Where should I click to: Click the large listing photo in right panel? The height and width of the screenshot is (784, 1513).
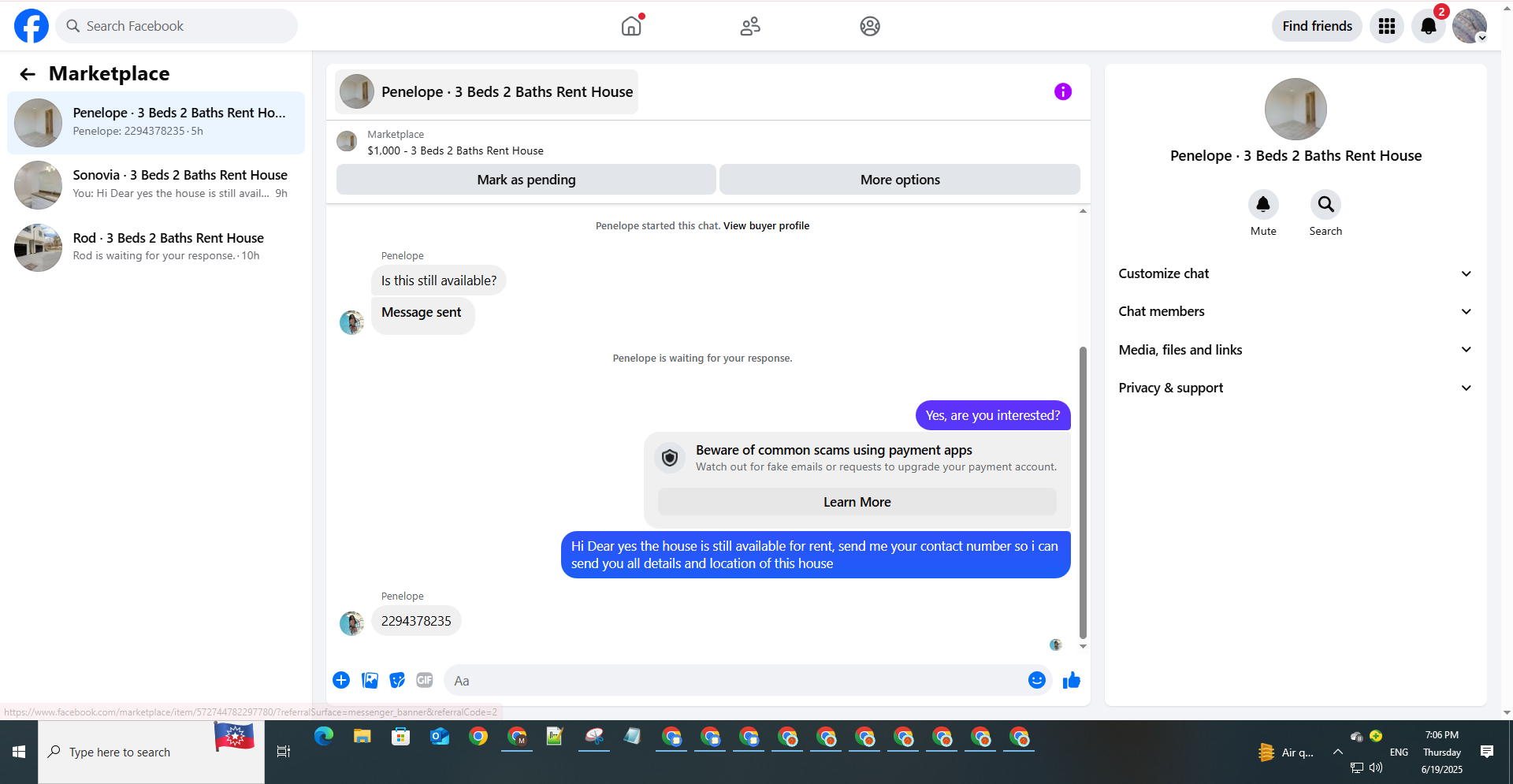point(1296,109)
